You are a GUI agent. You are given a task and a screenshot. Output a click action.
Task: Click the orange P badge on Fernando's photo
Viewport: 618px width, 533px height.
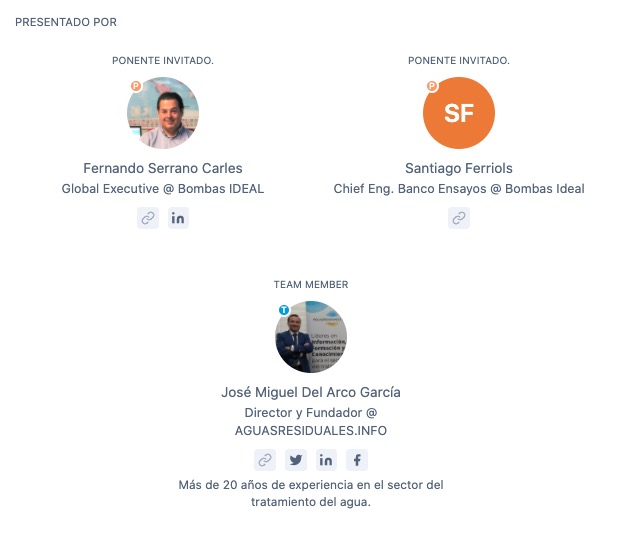pyautogui.click(x=136, y=86)
